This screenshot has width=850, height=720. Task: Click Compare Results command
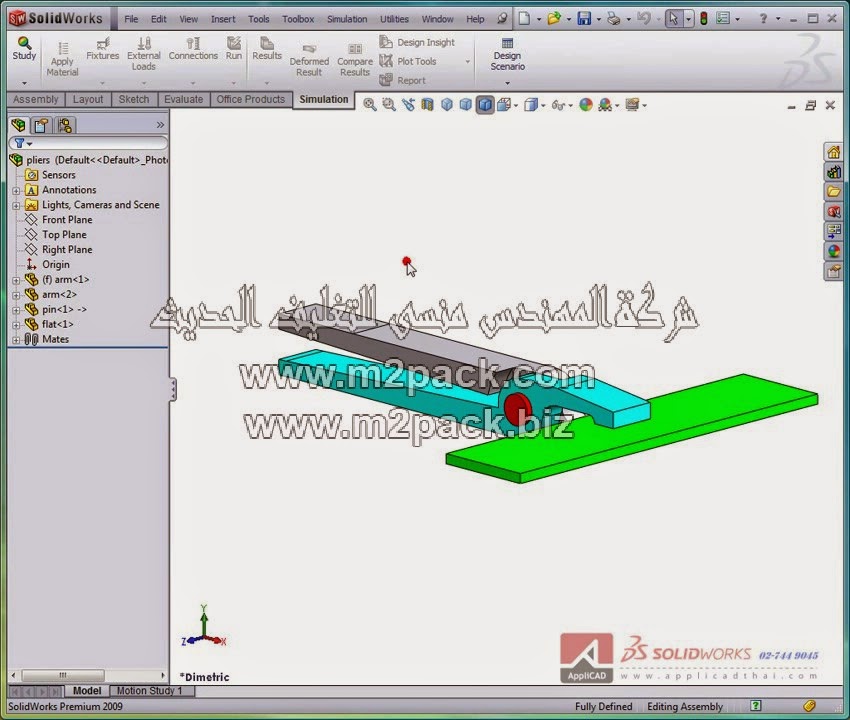coord(355,60)
